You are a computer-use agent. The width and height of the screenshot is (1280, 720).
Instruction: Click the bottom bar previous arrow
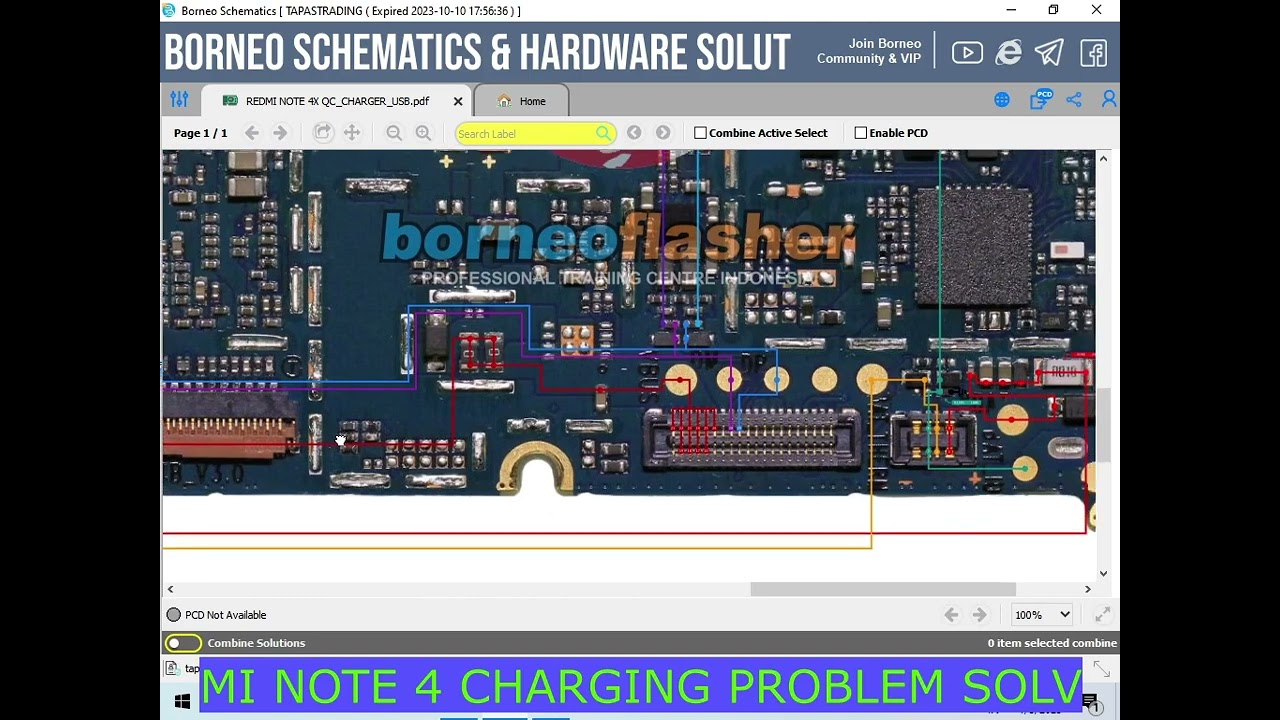951,615
